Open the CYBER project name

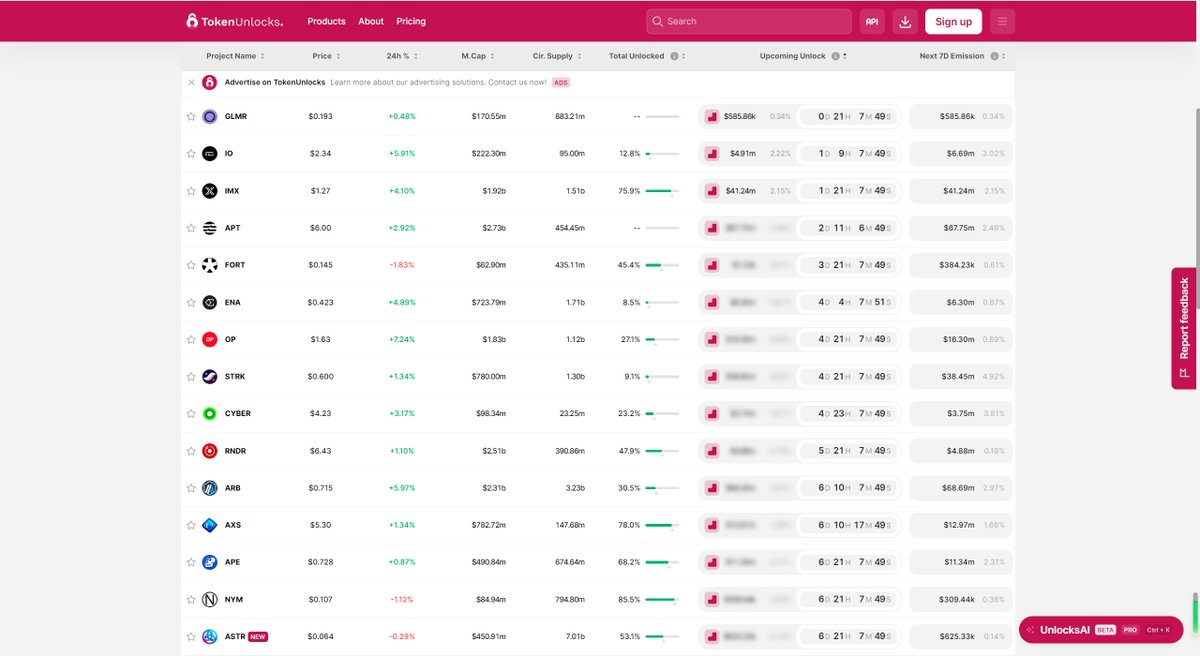(x=238, y=413)
